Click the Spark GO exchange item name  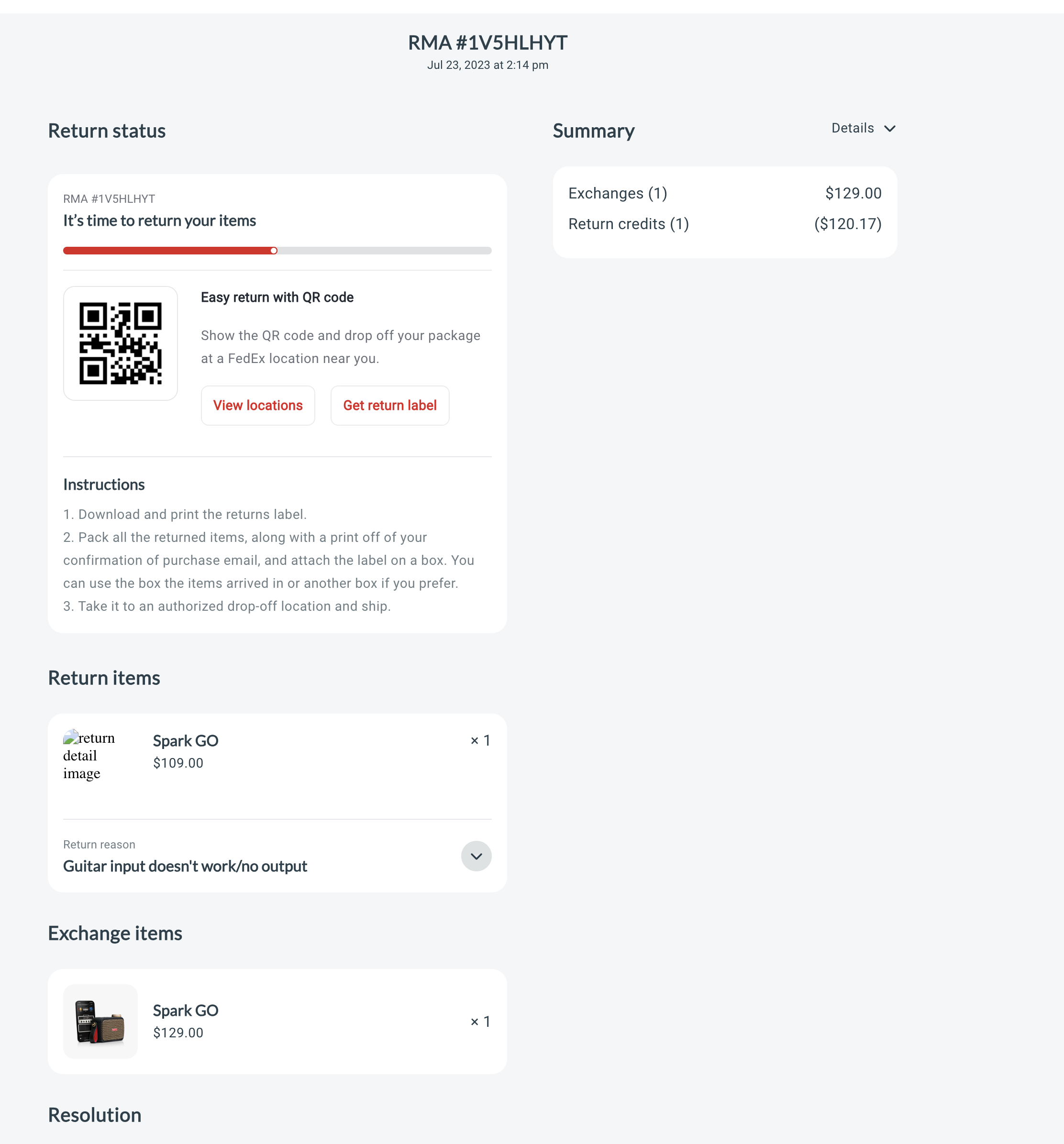click(x=186, y=1011)
